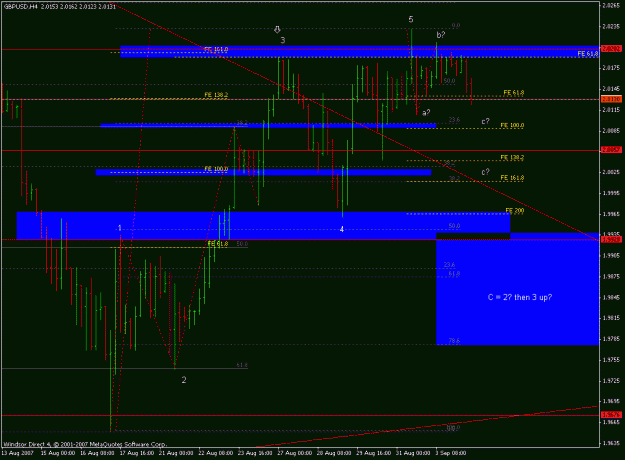Select the wave label 2 below the low

[x=184, y=380]
